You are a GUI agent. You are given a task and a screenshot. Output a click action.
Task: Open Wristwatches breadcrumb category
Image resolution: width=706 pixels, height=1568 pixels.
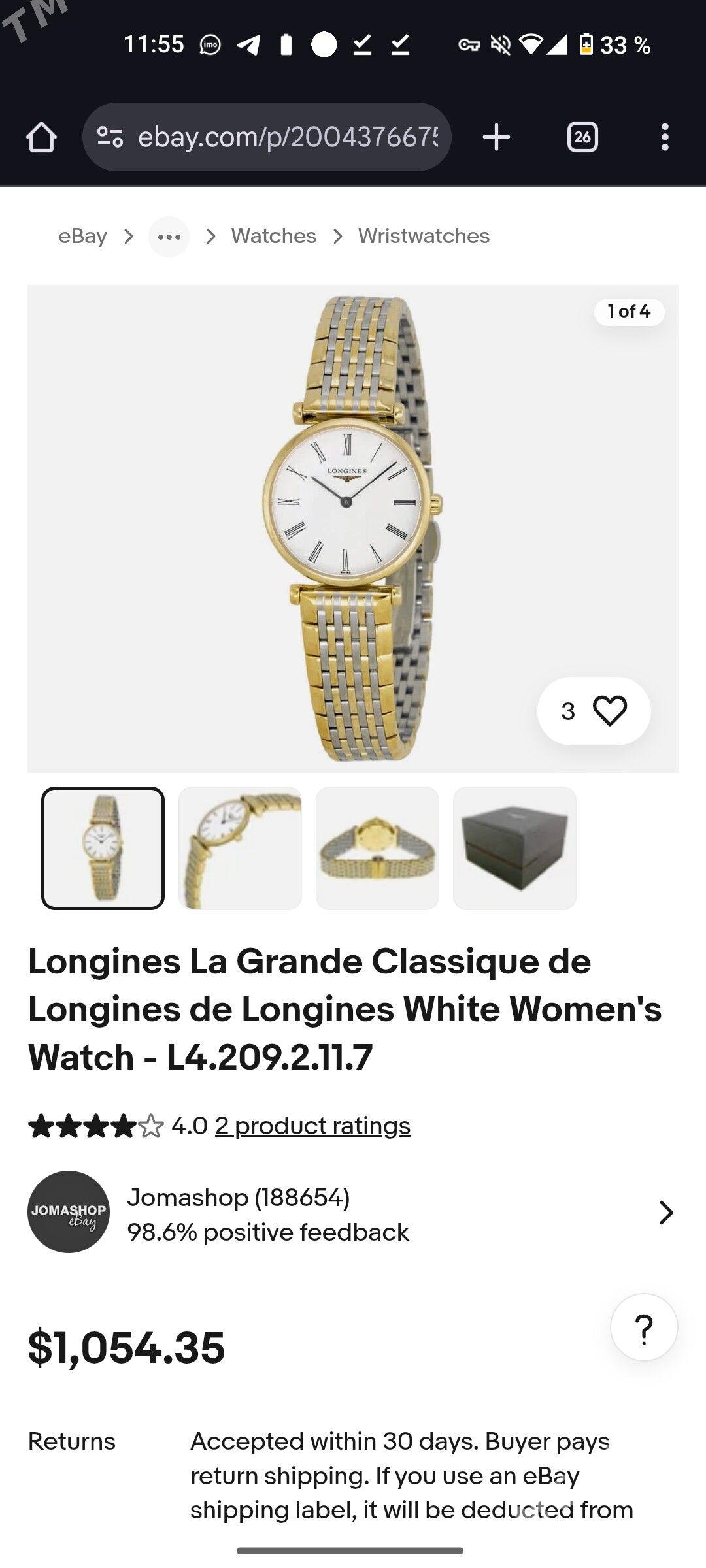coord(424,236)
